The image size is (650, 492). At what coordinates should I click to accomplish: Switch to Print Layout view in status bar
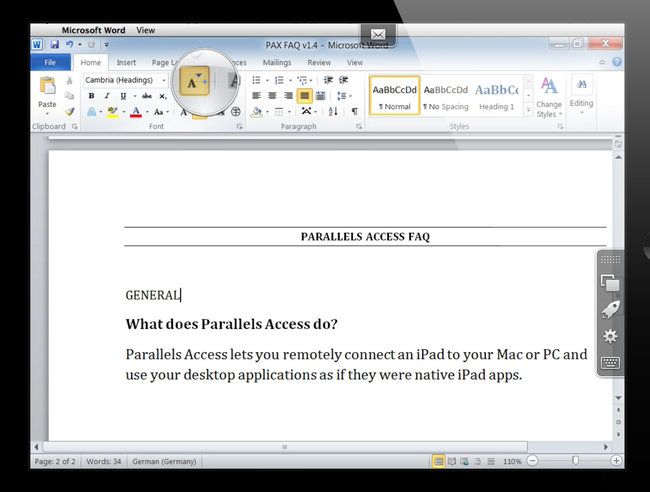point(438,461)
